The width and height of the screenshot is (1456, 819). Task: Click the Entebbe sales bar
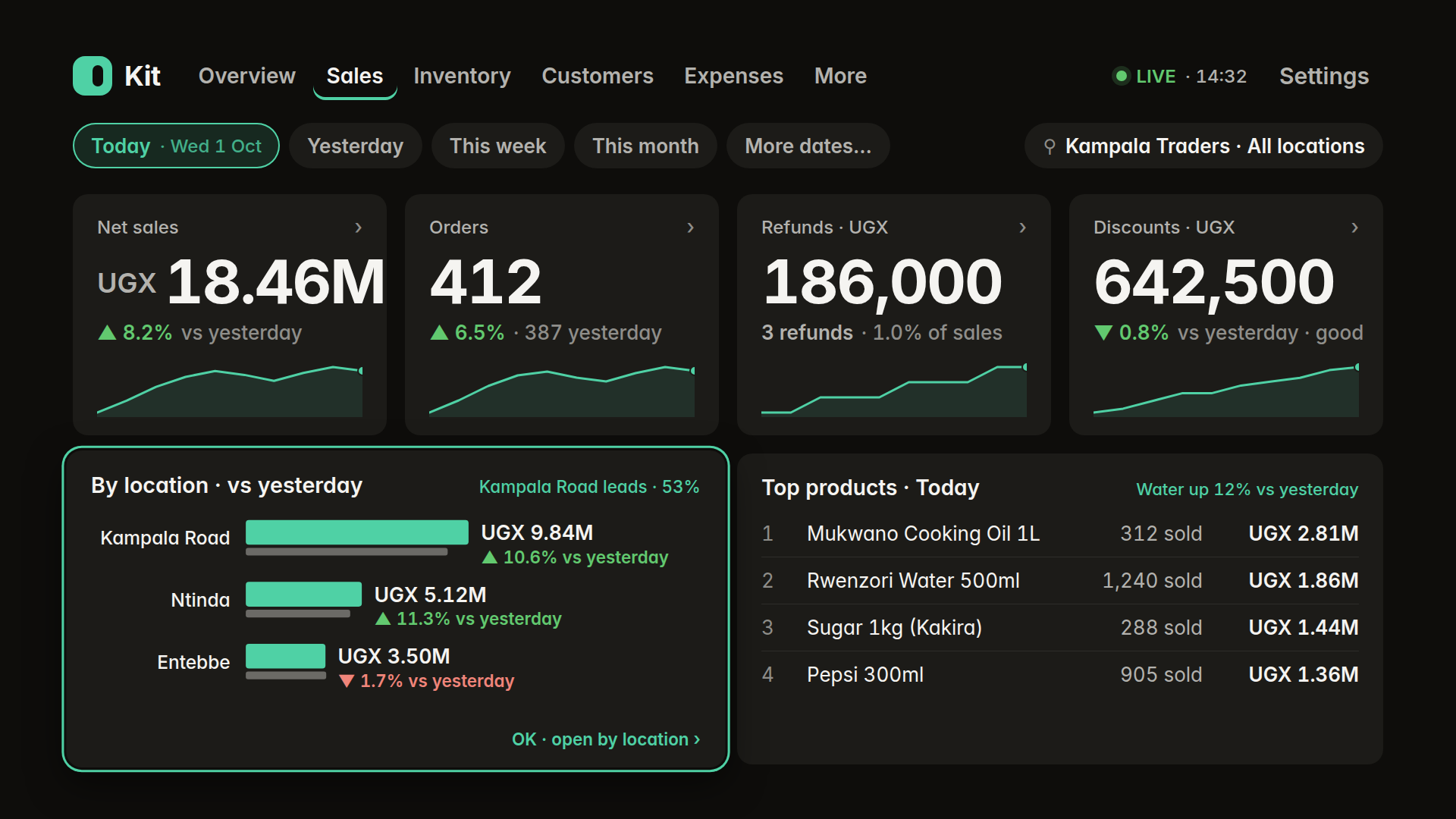coord(285,656)
